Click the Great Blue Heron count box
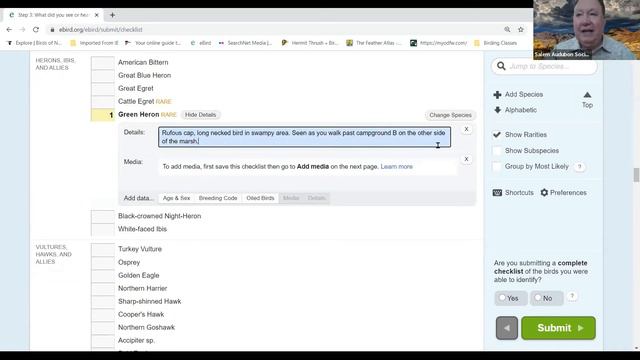Image resolution: width=640 pixels, height=360 pixels. pyautogui.click(x=102, y=76)
